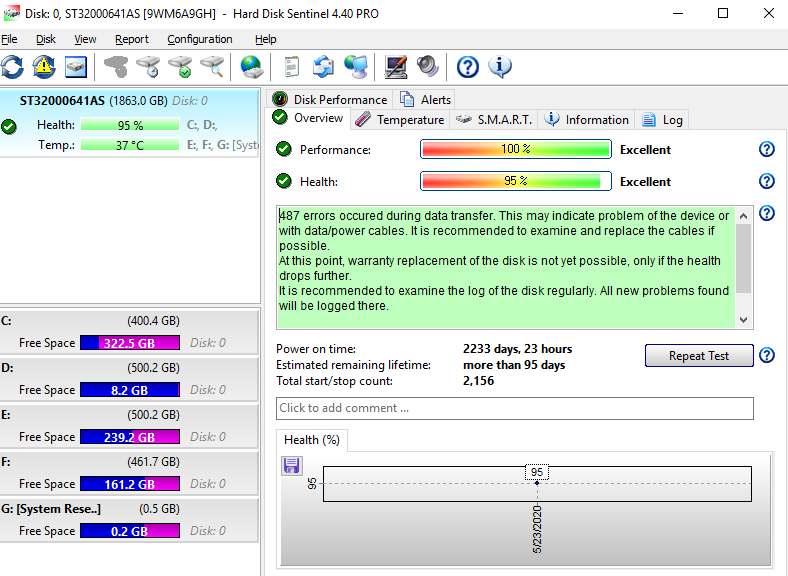Click help icon beside status description text
This screenshot has width=788, height=576.
click(x=766, y=213)
